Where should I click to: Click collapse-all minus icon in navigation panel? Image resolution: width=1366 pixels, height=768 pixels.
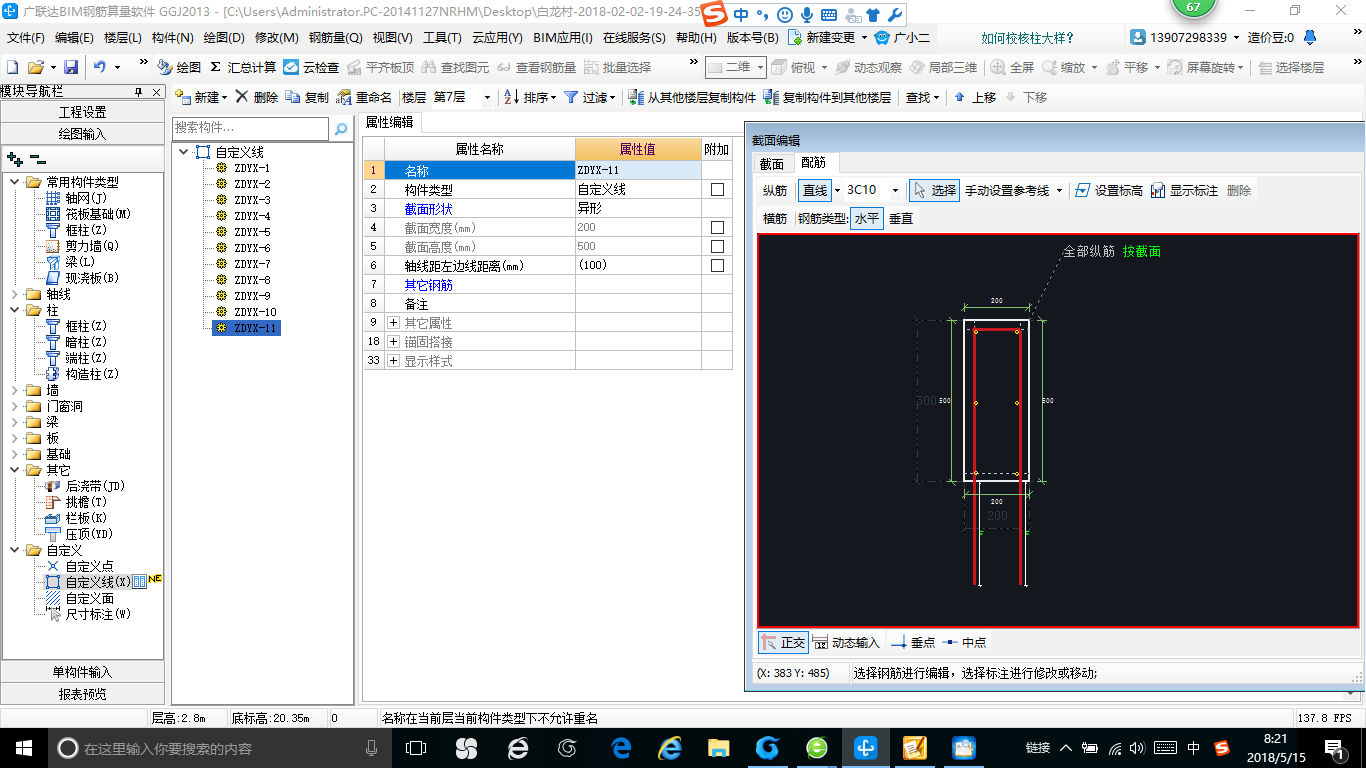(38, 159)
